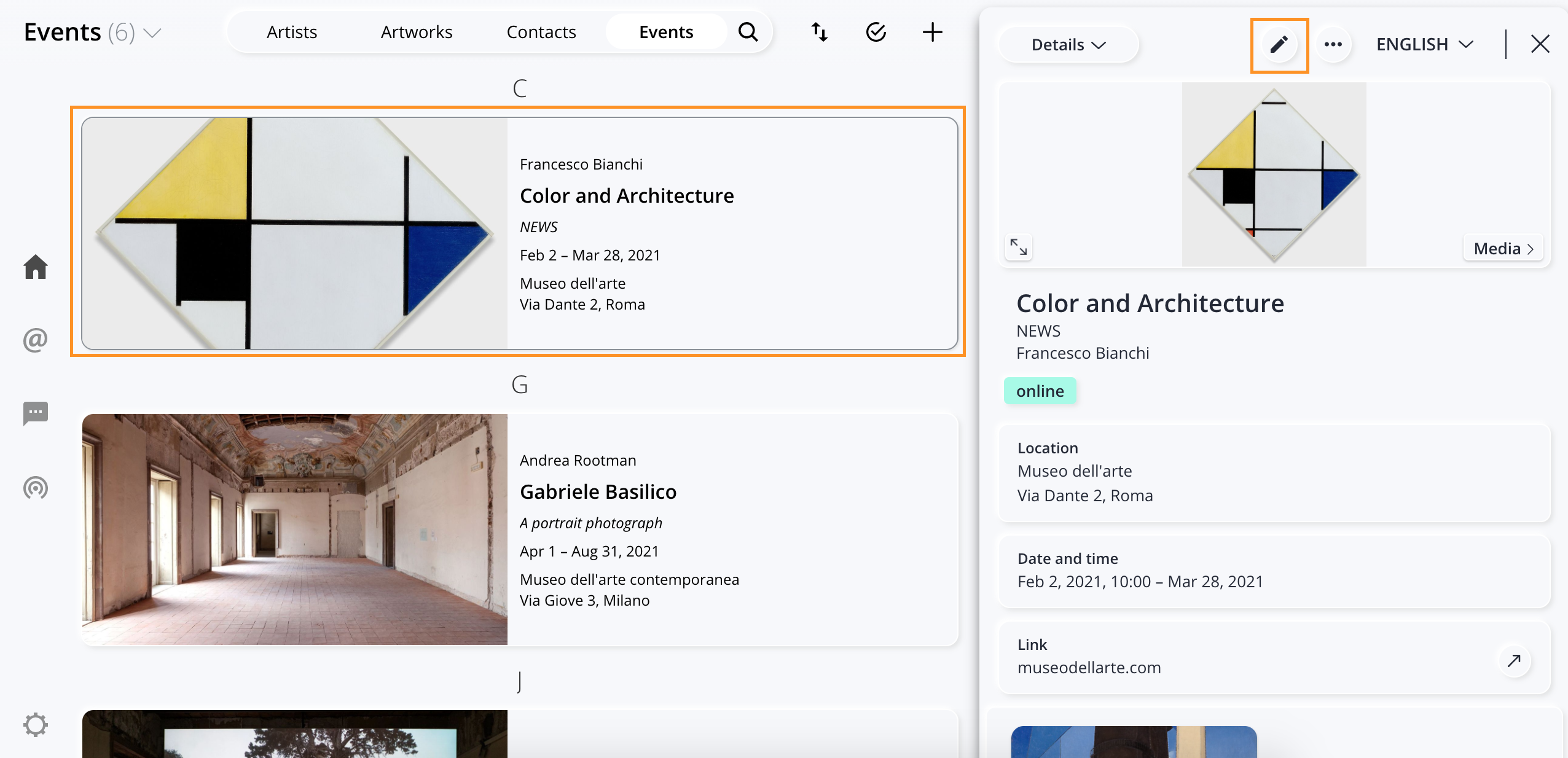Open the home icon in sidebar

pos(36,267)
